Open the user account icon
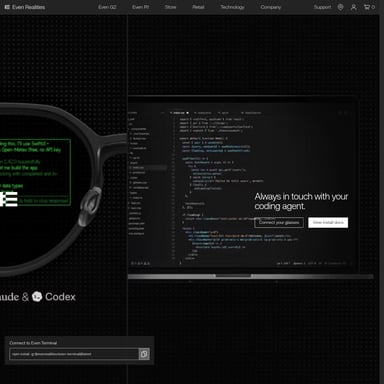 [354, 7]
